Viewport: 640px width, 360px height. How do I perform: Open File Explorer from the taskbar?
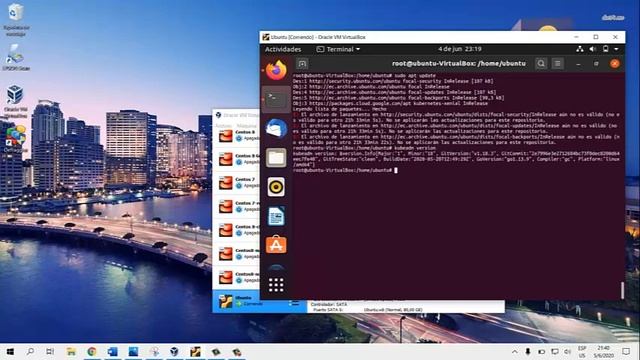click(71, 351)
